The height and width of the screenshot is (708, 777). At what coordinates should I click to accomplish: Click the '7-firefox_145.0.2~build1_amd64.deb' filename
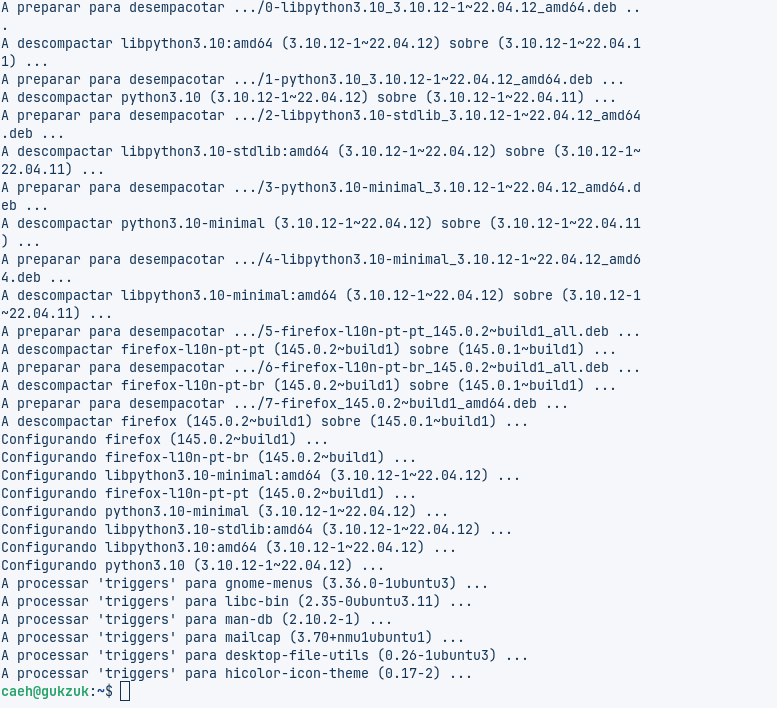pyautogui.click(x=400, y=404)
